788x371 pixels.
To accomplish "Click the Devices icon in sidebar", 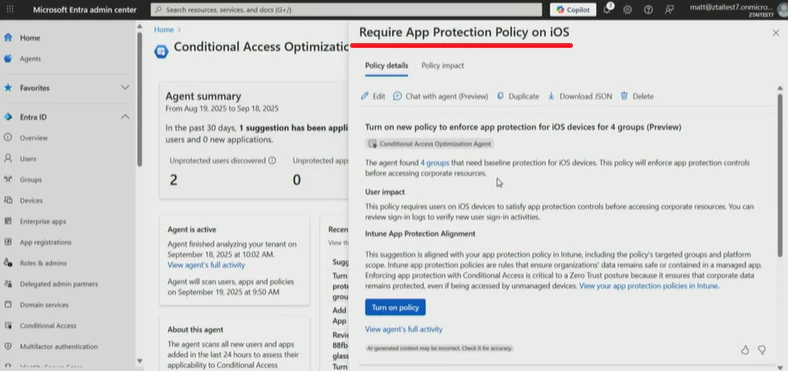I will pos(8,201).
